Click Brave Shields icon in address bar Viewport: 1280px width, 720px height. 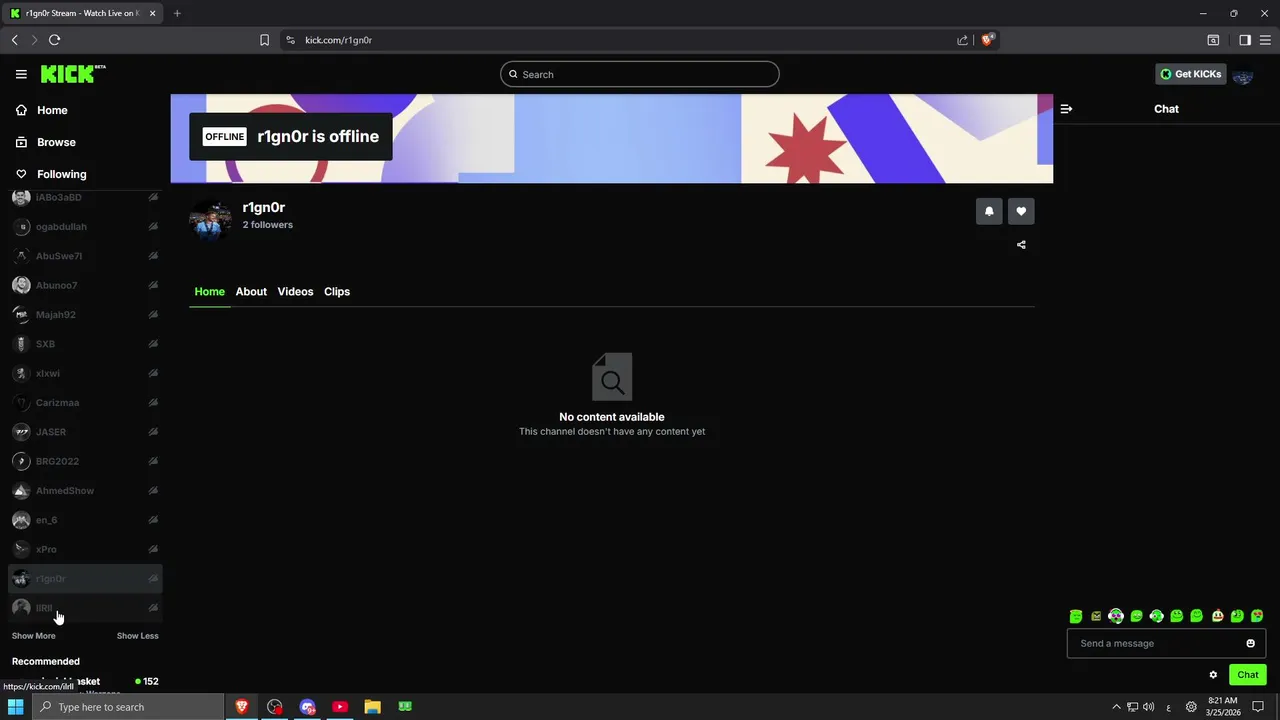click(x=987, y=40)
